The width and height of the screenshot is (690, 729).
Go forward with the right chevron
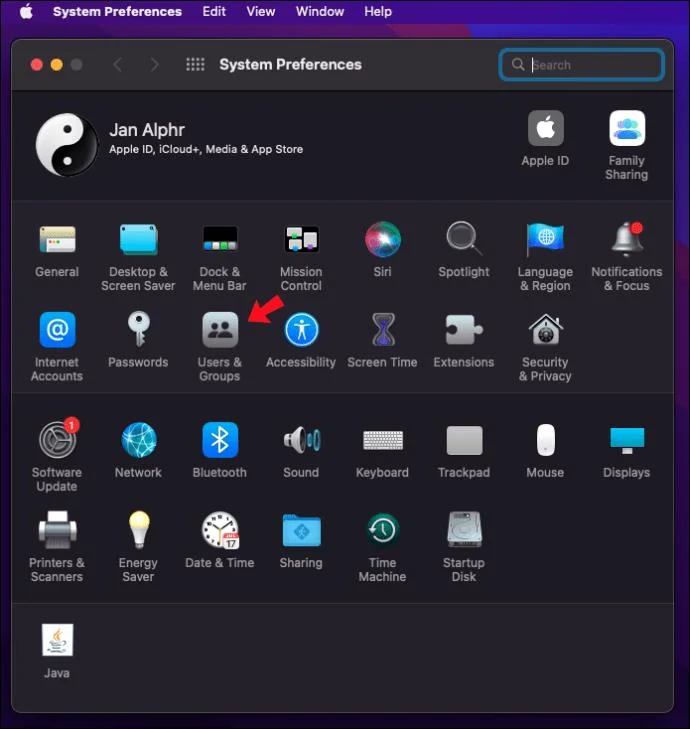click(x=155, y=65)
